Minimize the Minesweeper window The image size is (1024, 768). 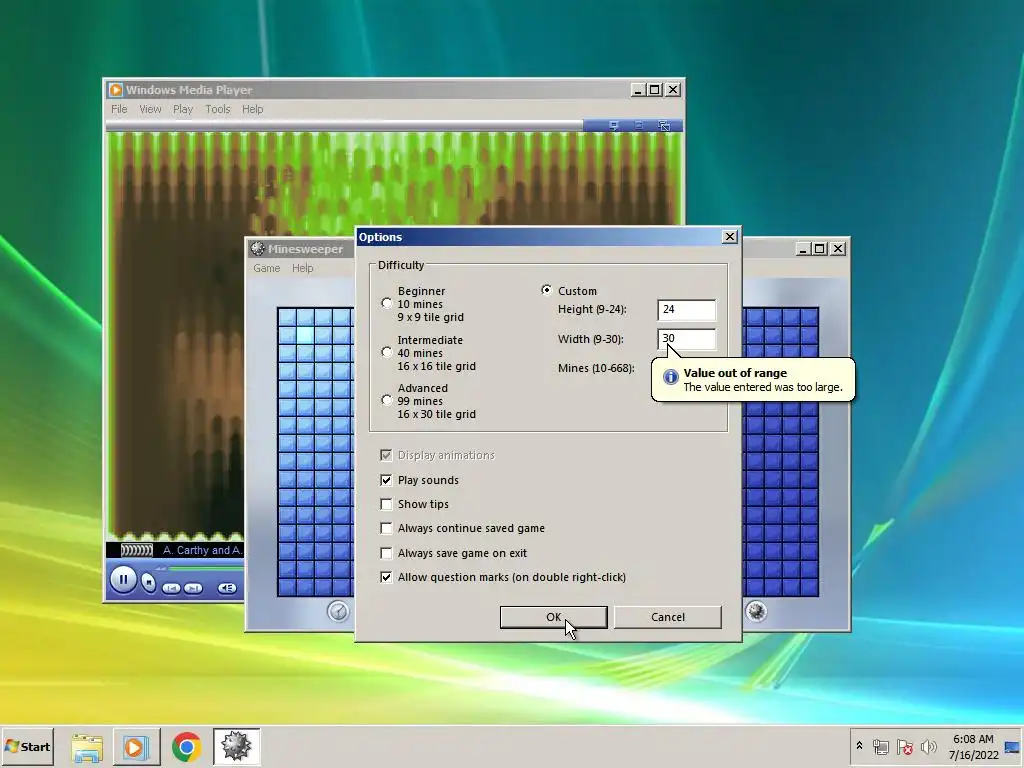(x=803, y=248)
